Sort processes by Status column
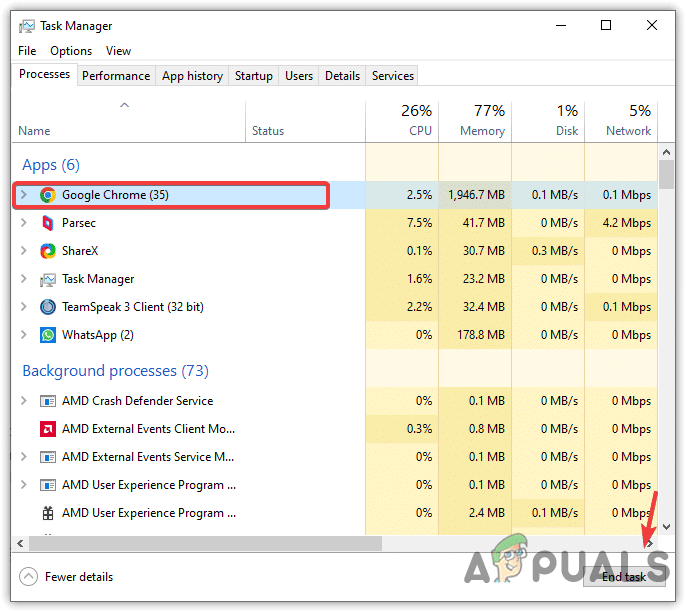The height and width of the screenshot is (612, 686). click(305, 122)
